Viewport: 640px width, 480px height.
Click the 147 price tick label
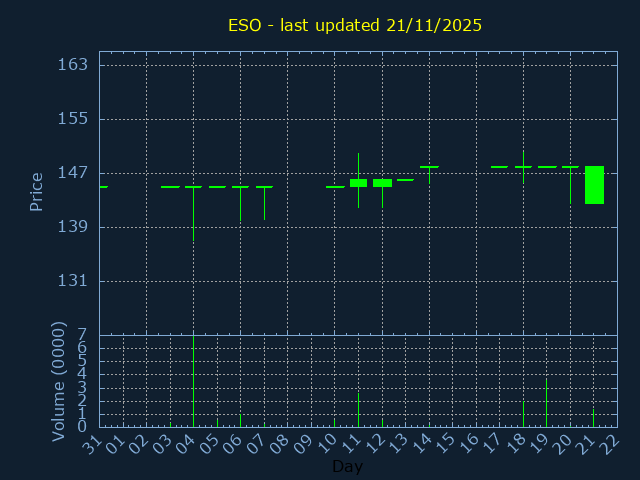(x=74, y=173)
